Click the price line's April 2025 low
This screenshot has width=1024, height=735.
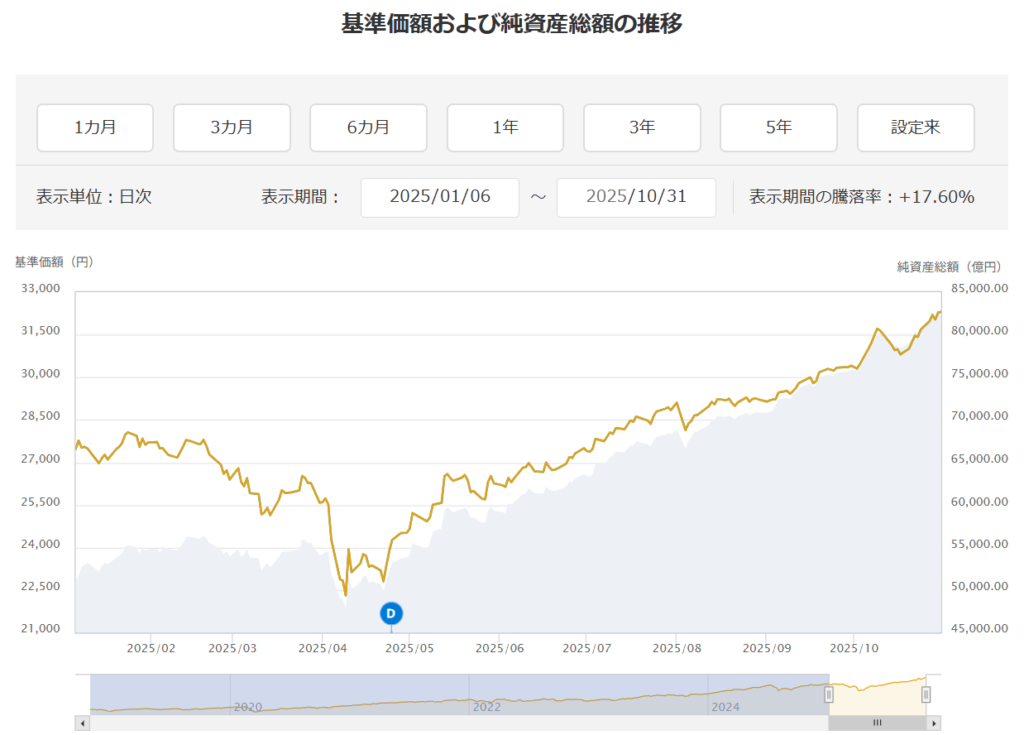point(345,595)
